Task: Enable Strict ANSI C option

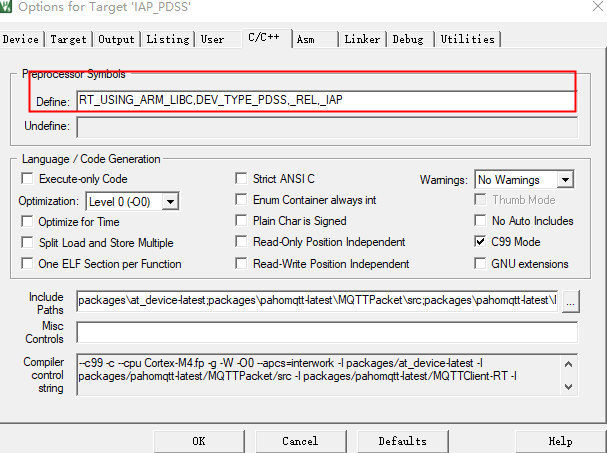Action: (x=241, y=178)
